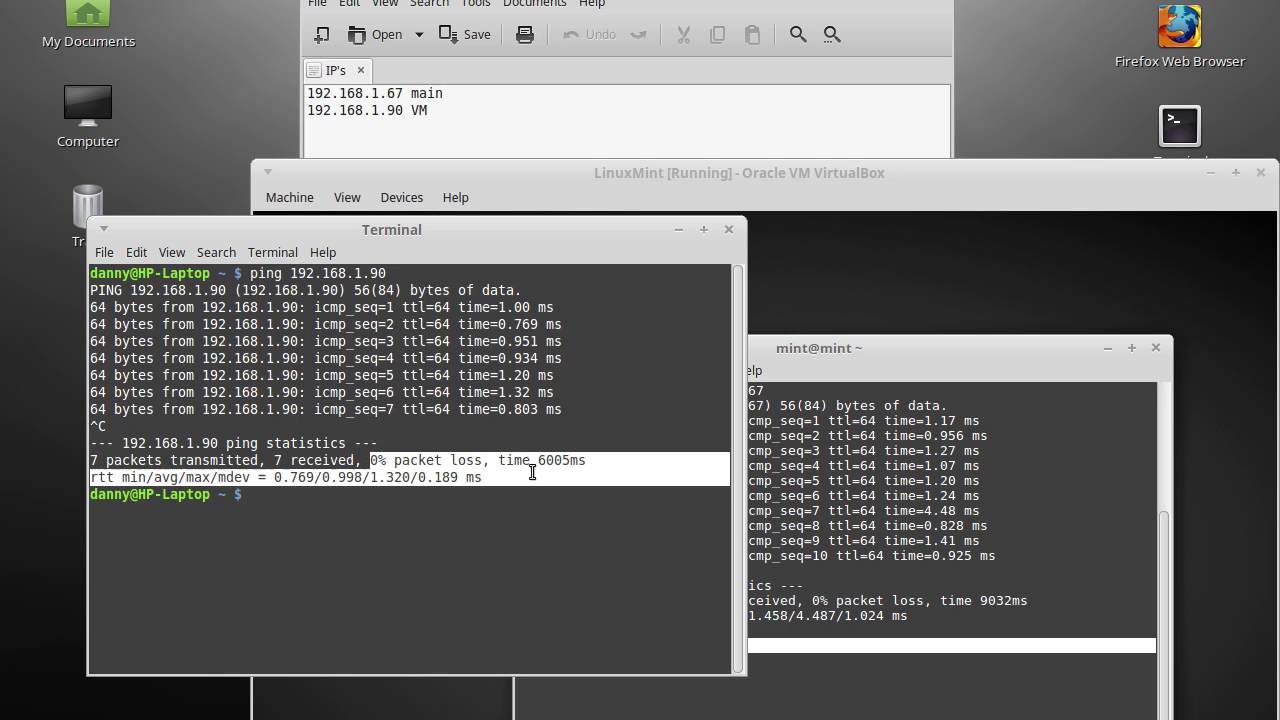Click the mint@mint window title
This screenshot has width=1280, height=720.
(819, 348)
